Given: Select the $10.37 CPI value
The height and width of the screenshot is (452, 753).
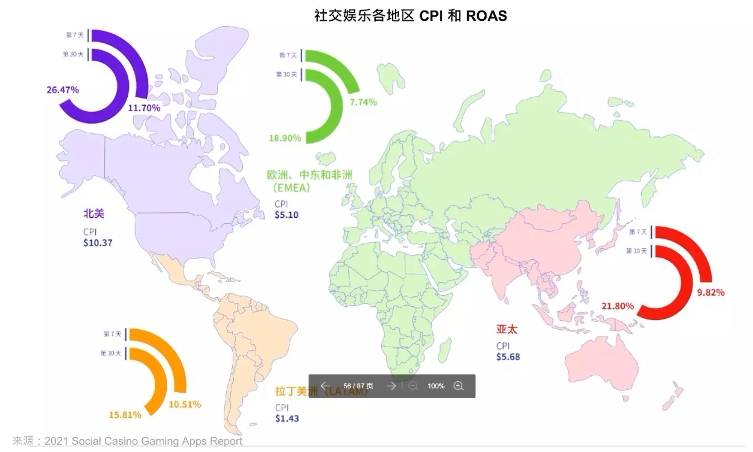Looking at the screenshot, I should tap(98, 243).
